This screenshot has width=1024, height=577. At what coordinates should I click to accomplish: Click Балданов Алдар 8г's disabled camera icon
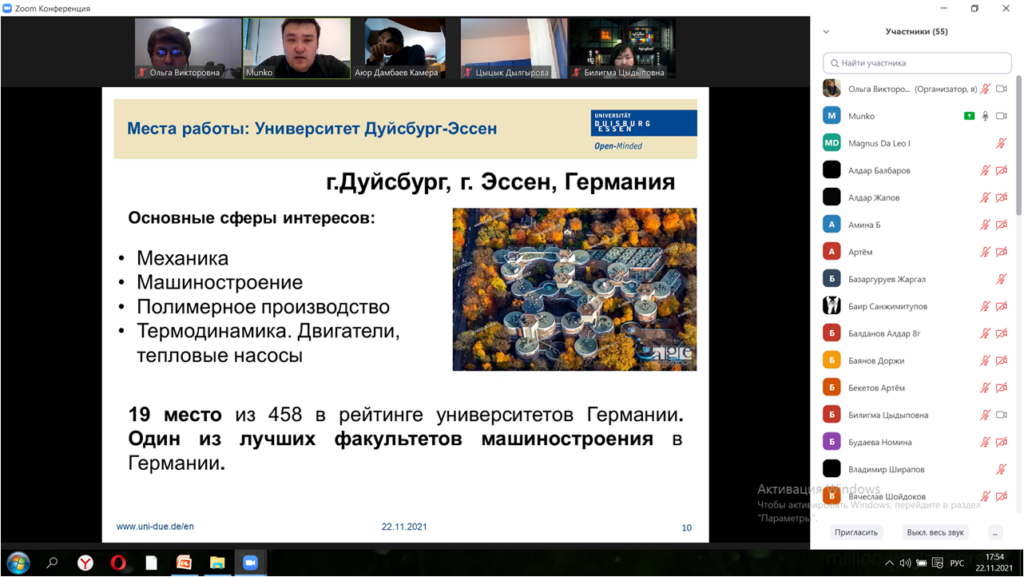pos(1001,334)
